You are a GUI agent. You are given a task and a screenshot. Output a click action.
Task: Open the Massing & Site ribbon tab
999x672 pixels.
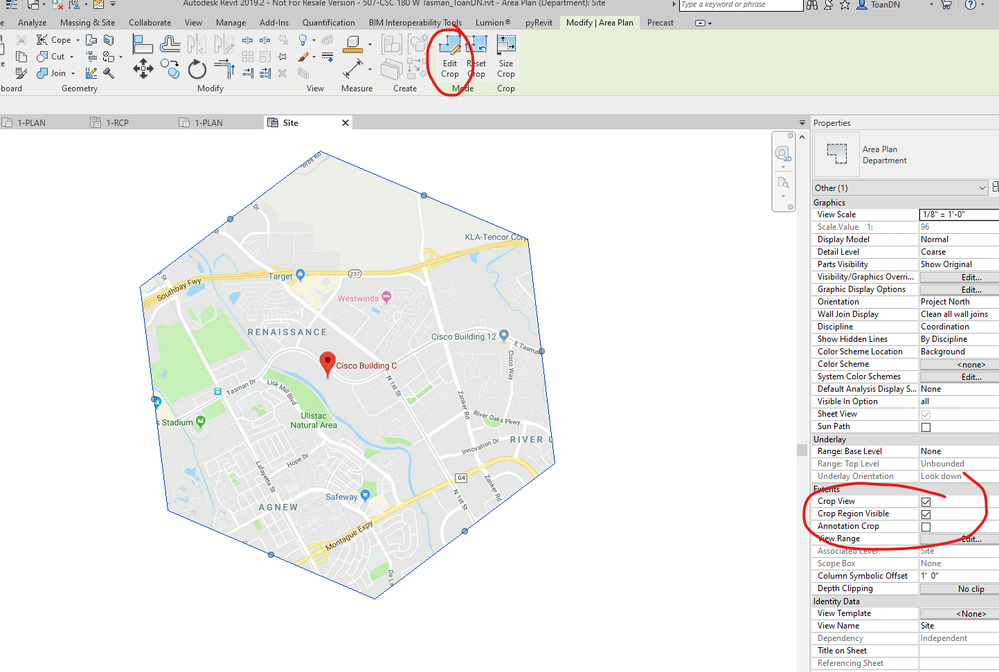click(87, 22)
